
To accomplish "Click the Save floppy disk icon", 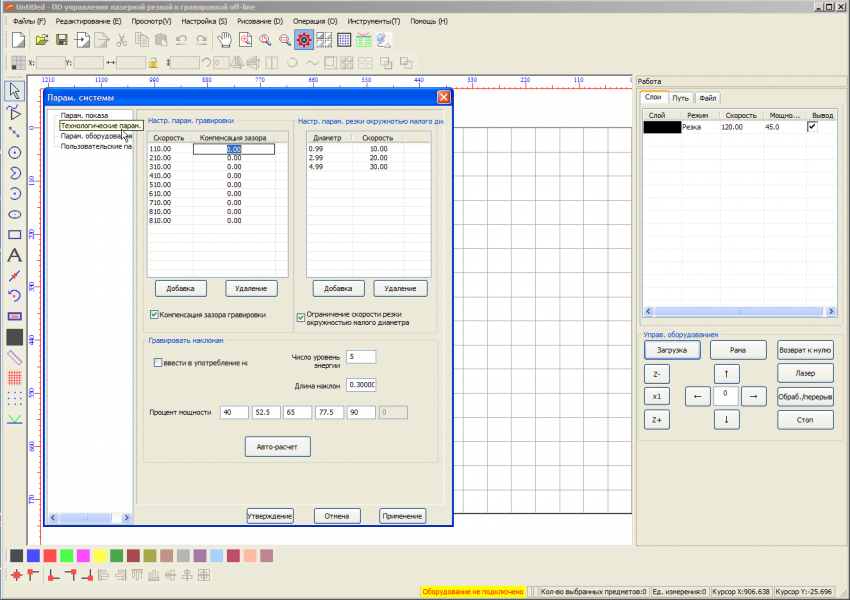I will (61, 40).
